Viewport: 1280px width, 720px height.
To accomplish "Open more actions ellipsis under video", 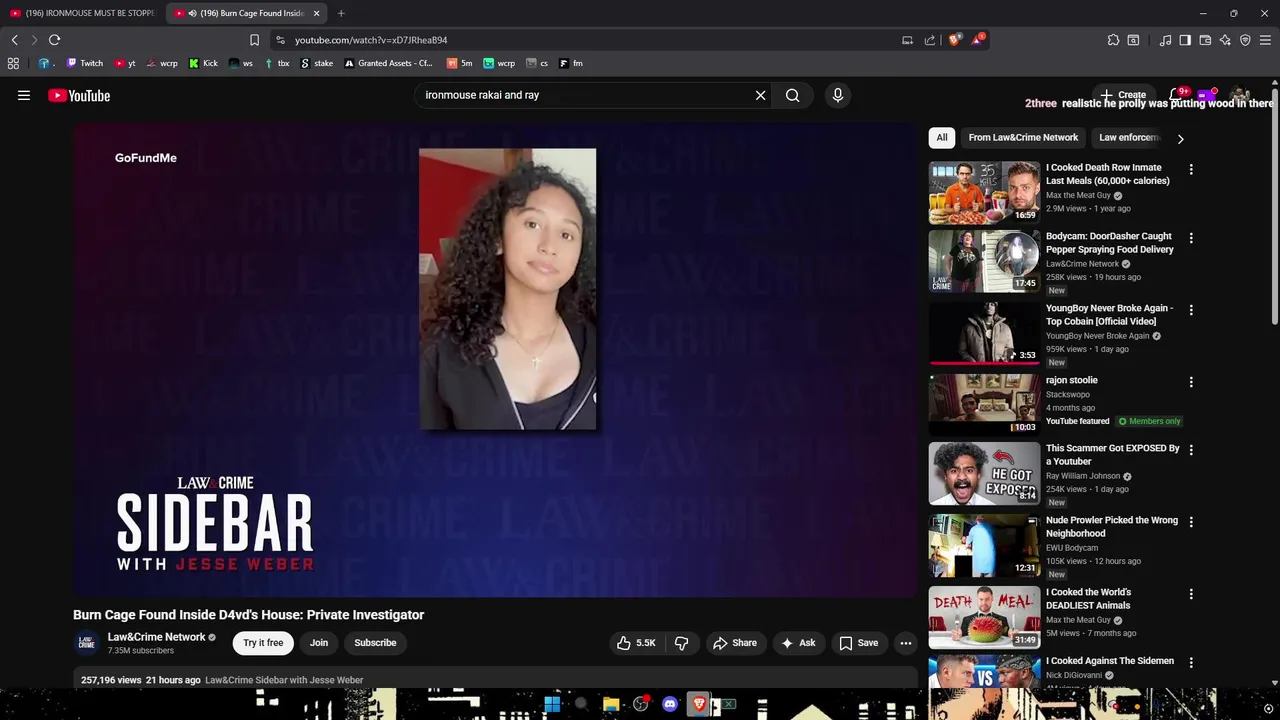I will point(905,643).
